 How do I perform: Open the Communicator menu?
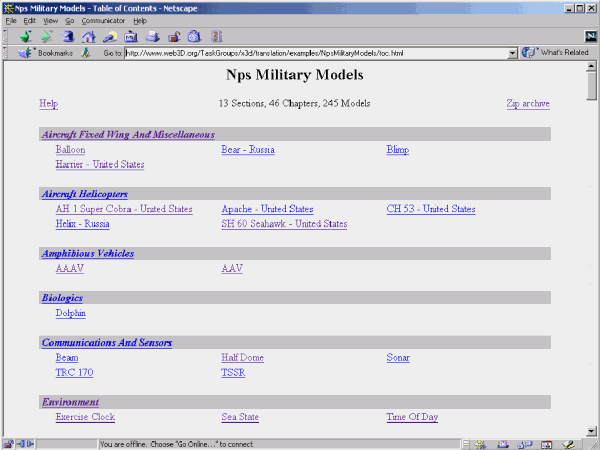[x=103, y=20]
